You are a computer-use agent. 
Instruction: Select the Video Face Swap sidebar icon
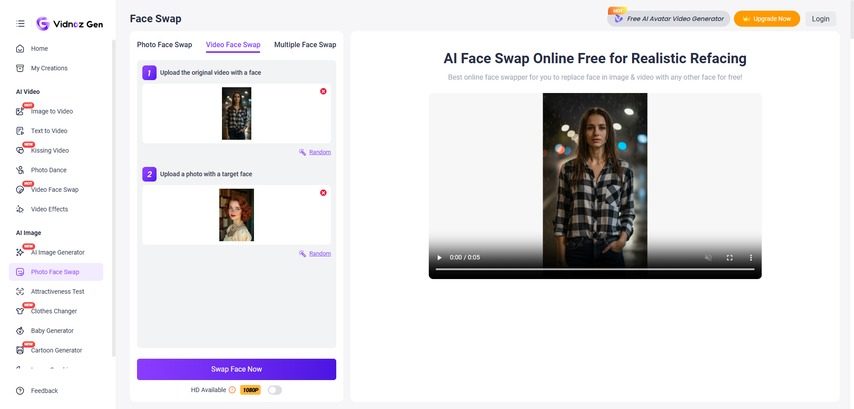(20, 190)
